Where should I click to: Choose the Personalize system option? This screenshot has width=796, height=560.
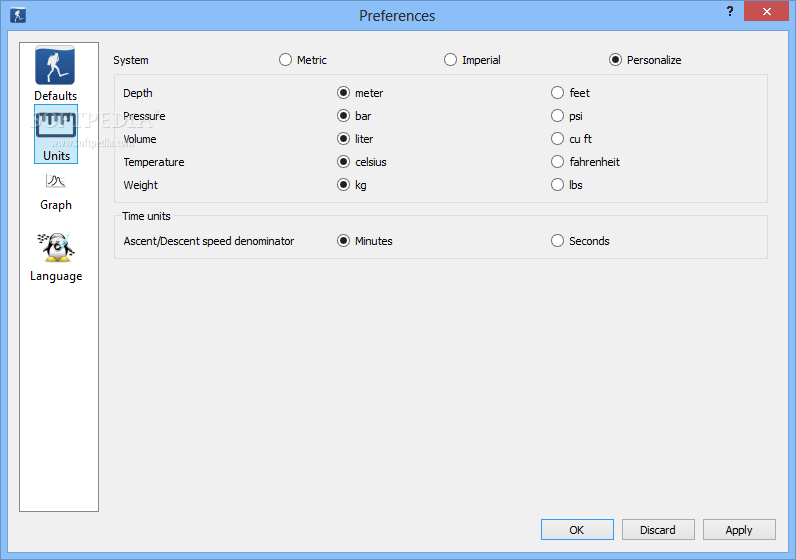(x=645, y=60)
